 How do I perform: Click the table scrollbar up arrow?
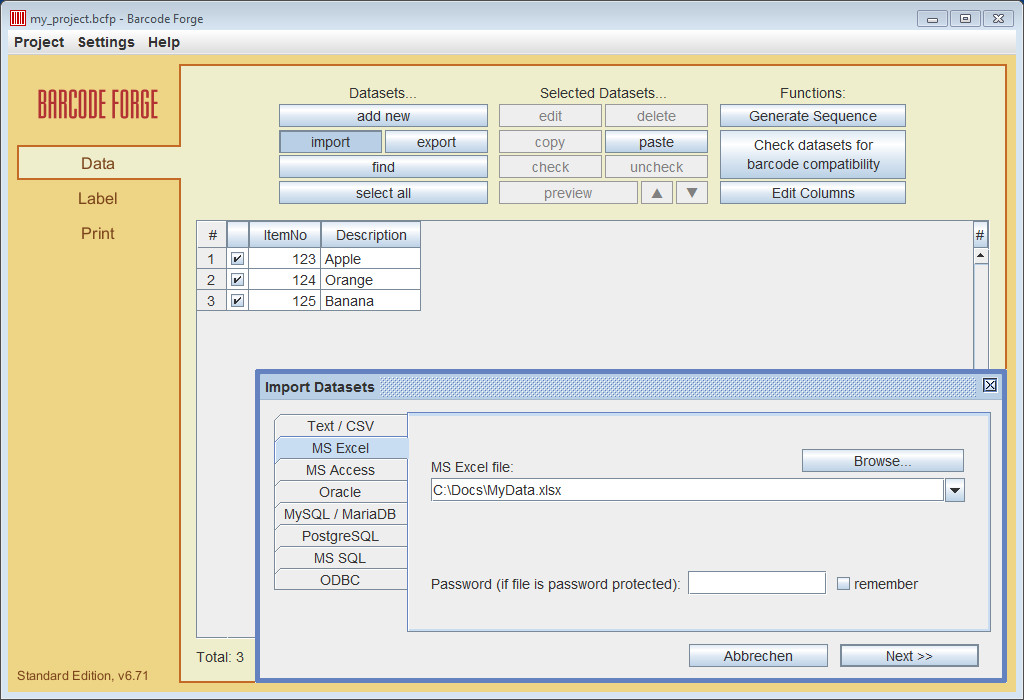[x=980, y=256]
